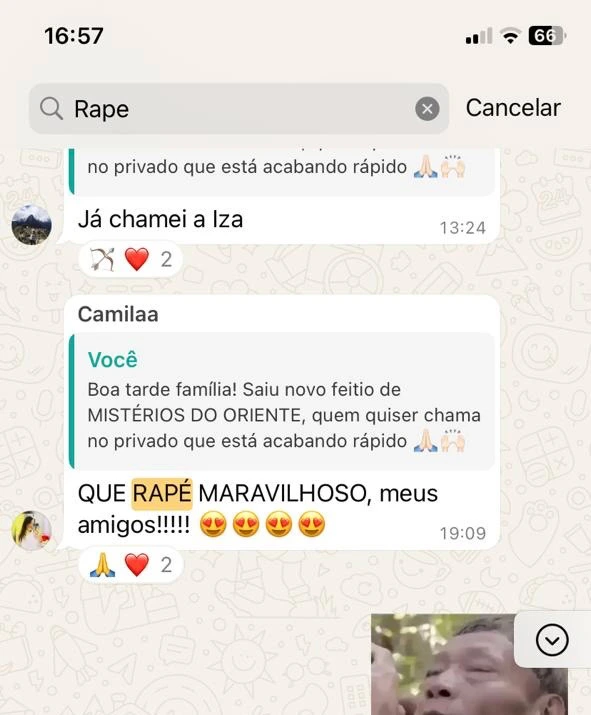Open the video thumbnail of the man
The image size is (591, 715).
pyautogui.click(x=469, y=664)
